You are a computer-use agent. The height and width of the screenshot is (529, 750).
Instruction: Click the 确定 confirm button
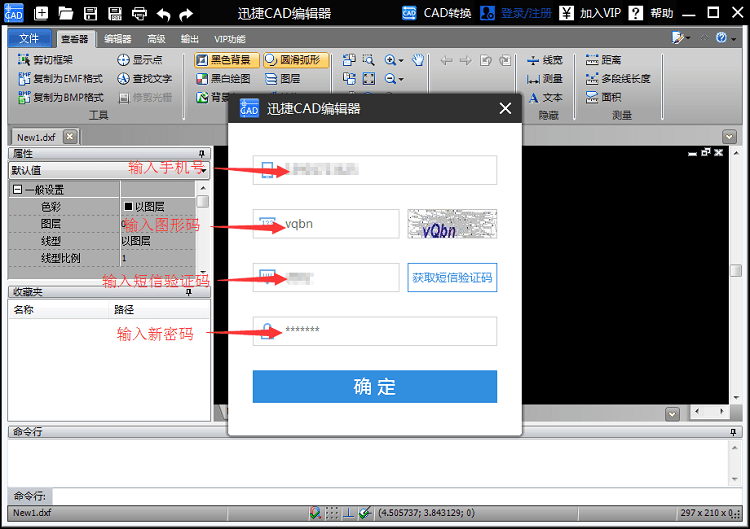point(375,386)
